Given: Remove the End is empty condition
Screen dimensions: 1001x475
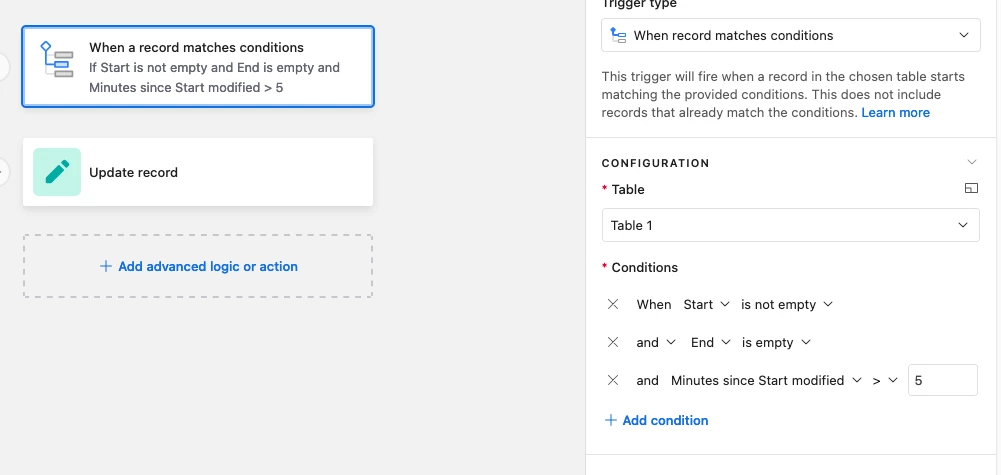Looking at the screenshot, I should tap(613, 342).
